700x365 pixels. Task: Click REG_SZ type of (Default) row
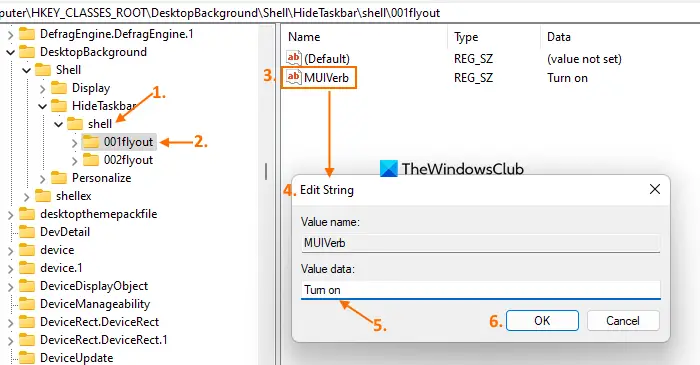pyautogui.click(x=473, y=58)
